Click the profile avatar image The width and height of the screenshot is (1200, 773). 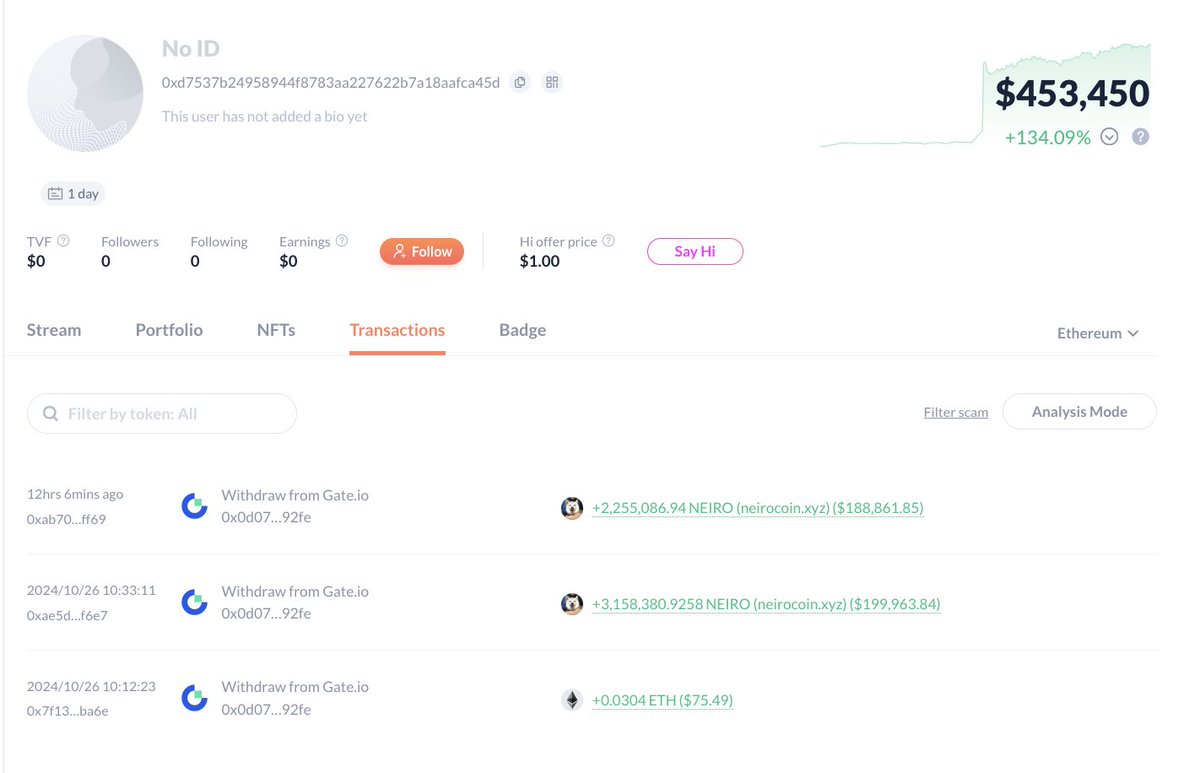tap(85, 93)
